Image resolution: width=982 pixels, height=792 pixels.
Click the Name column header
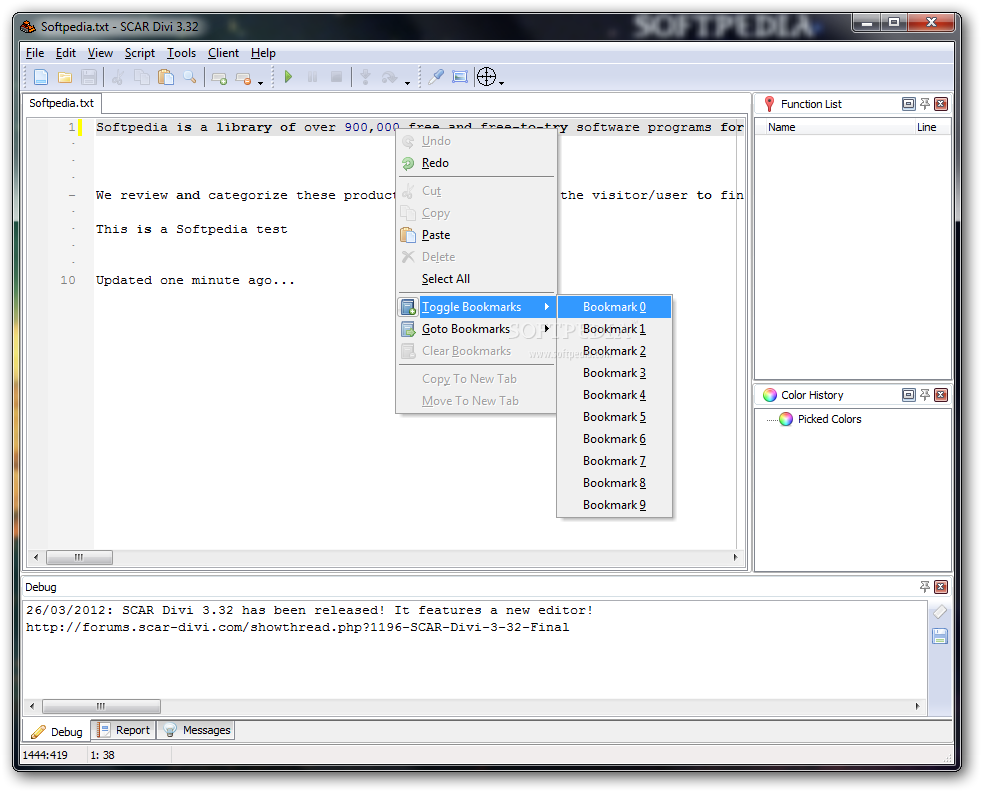point(833,127)
